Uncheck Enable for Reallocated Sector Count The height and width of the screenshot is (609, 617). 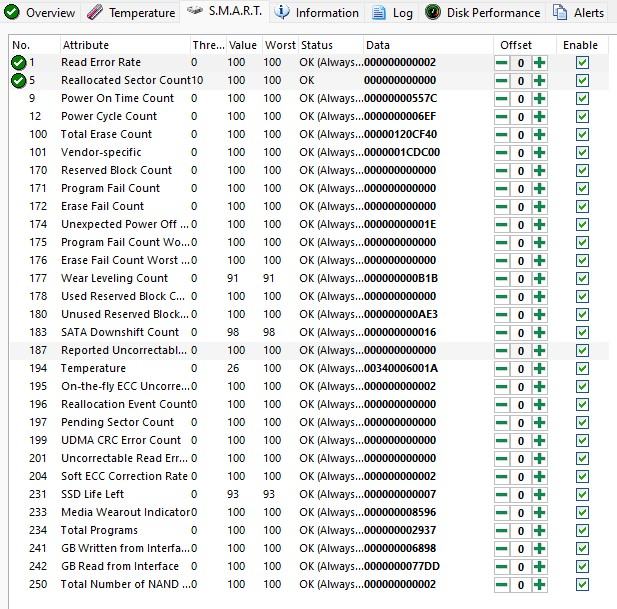click(582, 81)
